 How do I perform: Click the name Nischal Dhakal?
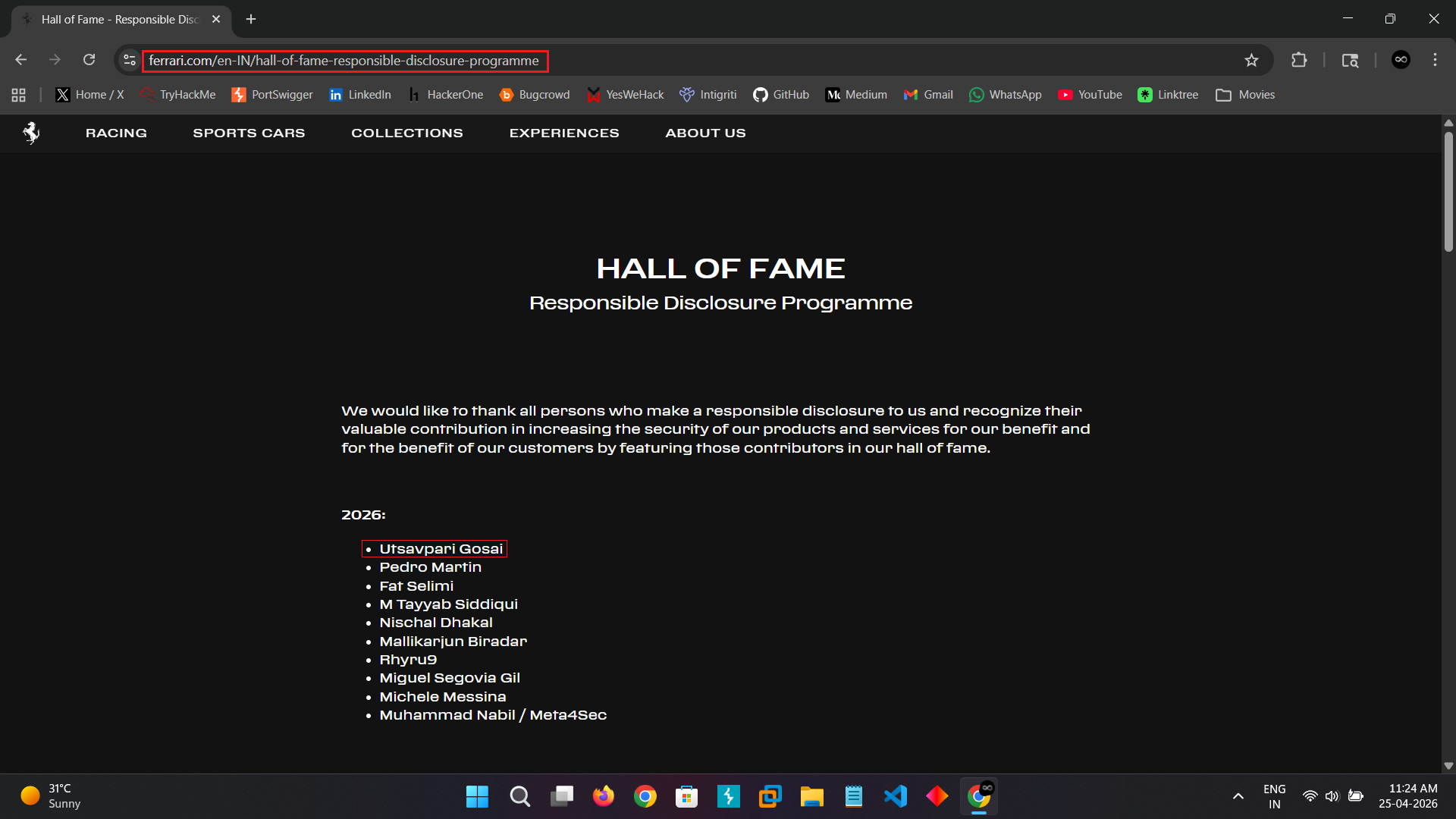click(x=436, y=623)
